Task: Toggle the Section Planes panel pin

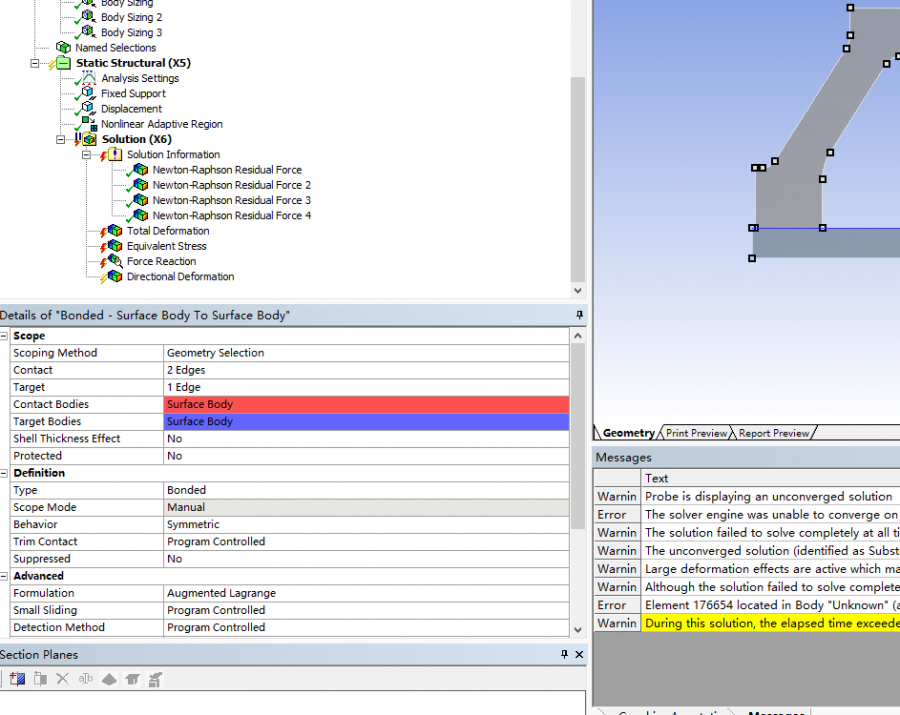Action: pyautogui.click(x=565, y=654)
